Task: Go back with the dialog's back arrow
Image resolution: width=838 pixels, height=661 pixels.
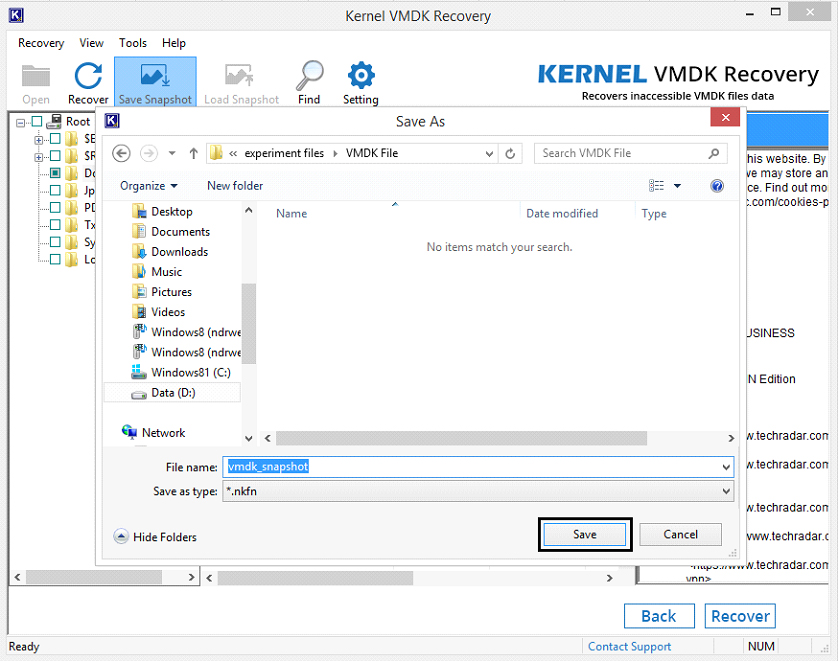Action: (x=121, y=153)
